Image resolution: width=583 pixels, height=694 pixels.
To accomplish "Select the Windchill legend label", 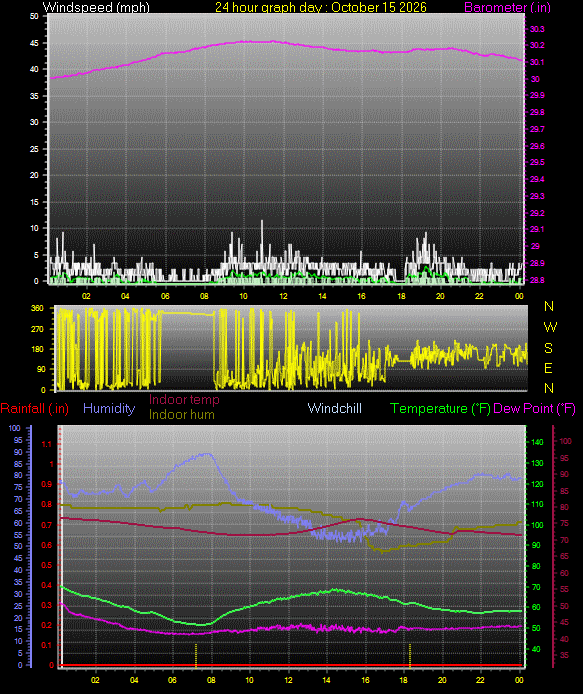I will [x=335, y=408].
